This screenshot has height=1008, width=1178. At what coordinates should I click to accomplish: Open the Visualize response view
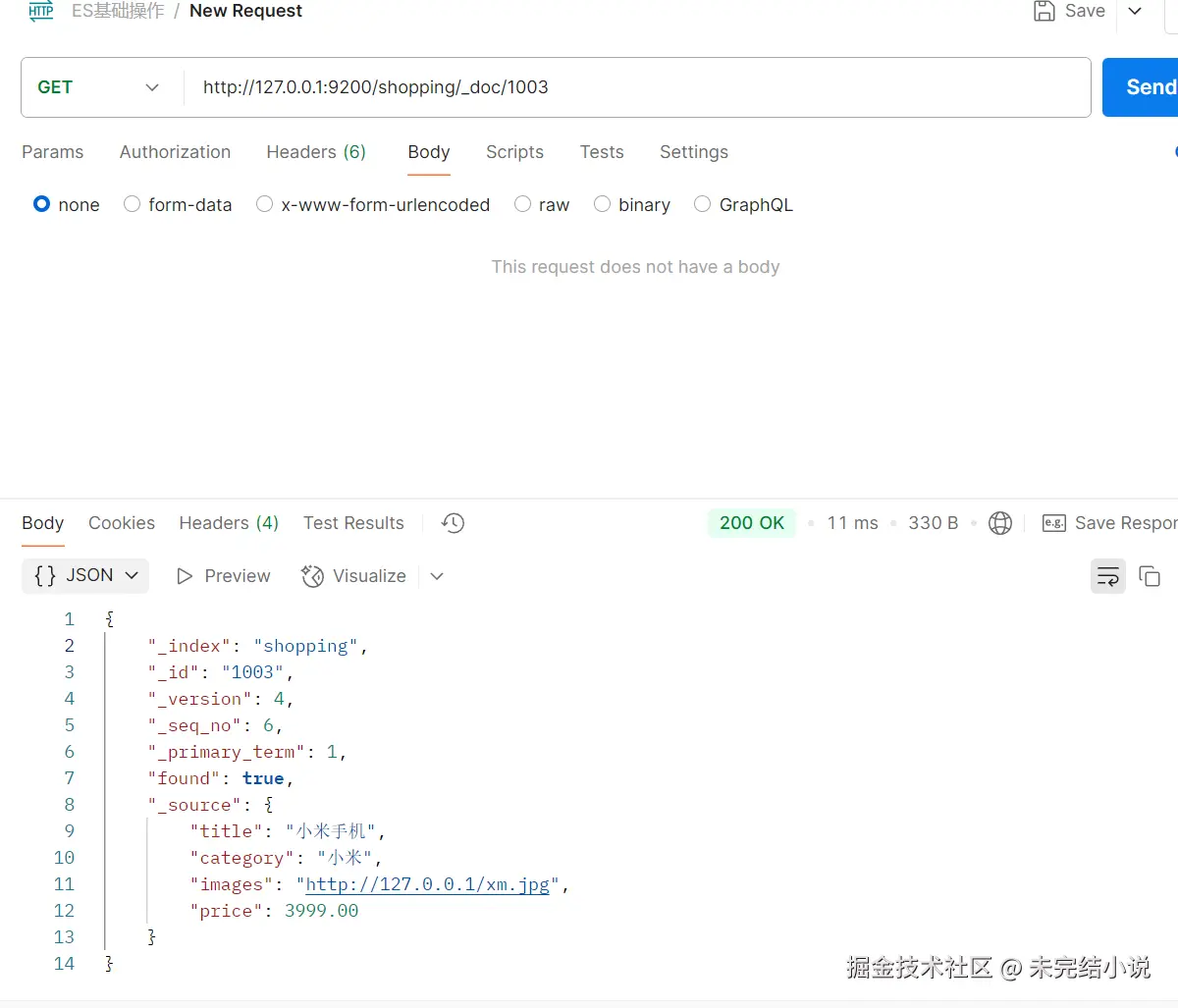(354, 576)
